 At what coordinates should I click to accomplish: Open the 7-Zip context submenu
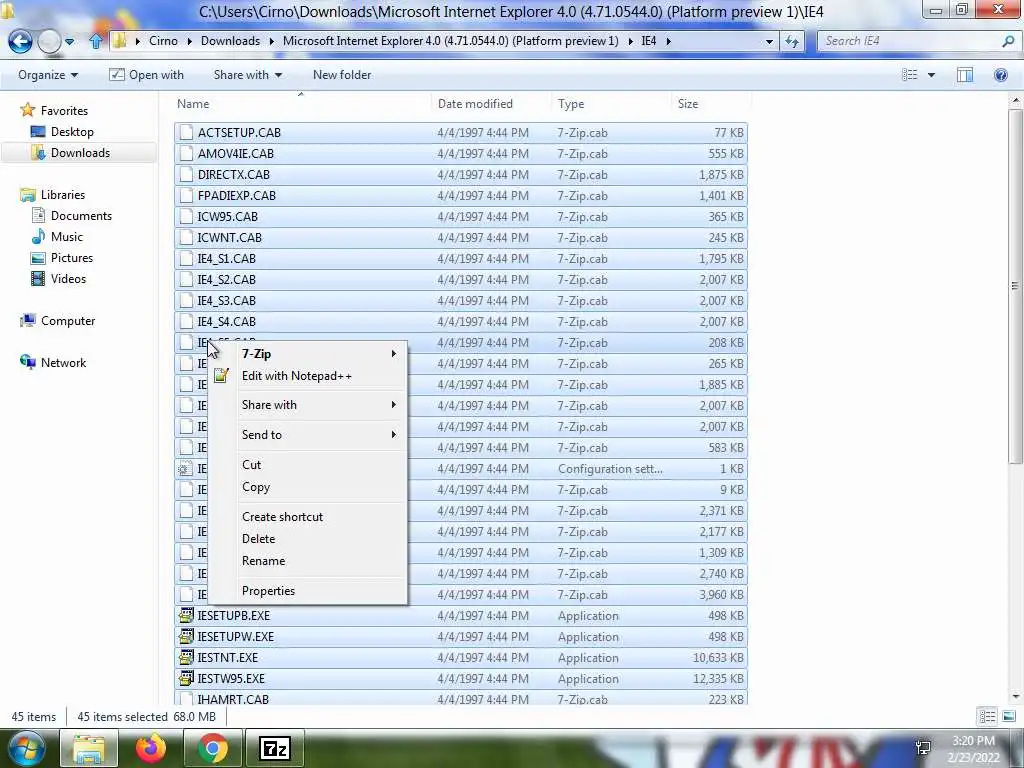[308, 354]
